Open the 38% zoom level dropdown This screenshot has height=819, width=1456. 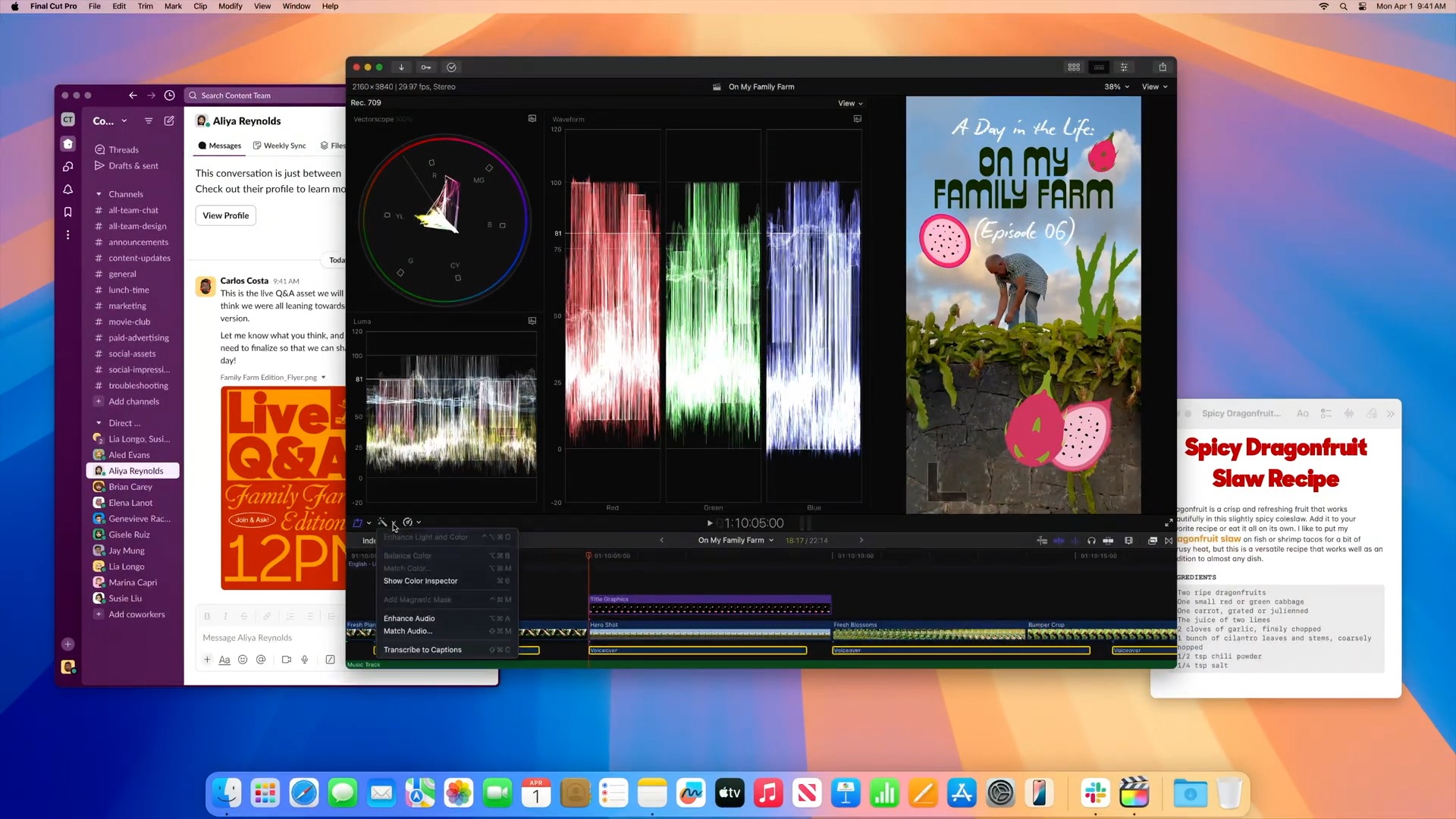pyautogui.click(x=1116, y=86)
